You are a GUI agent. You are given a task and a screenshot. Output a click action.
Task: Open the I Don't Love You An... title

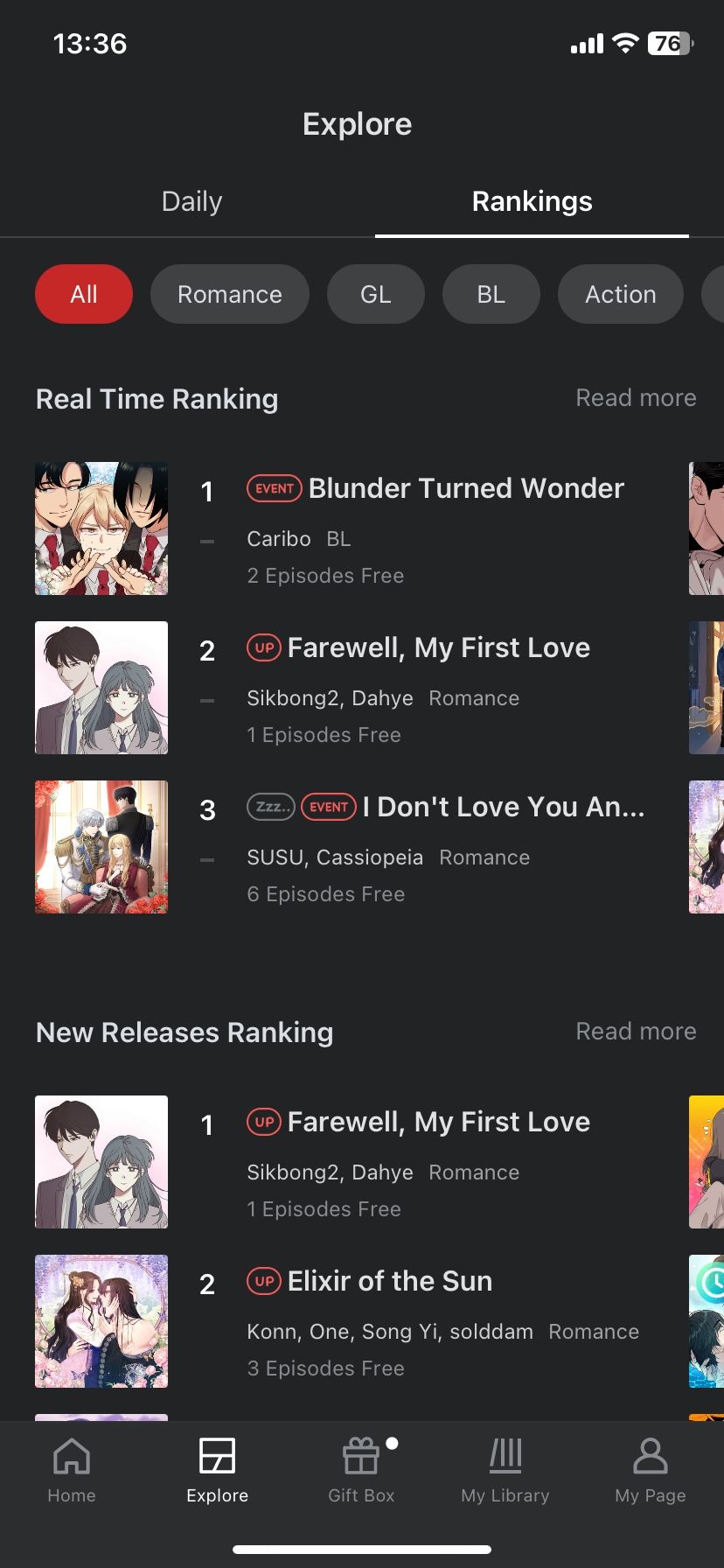(x=504, y=807)
